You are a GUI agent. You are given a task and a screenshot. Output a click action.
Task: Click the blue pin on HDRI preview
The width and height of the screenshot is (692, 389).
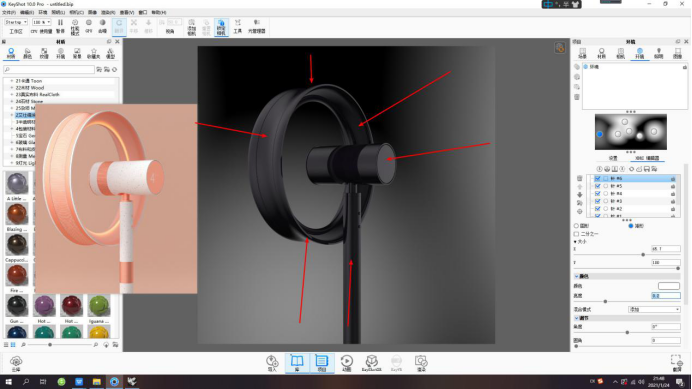[x=599, y=134]
